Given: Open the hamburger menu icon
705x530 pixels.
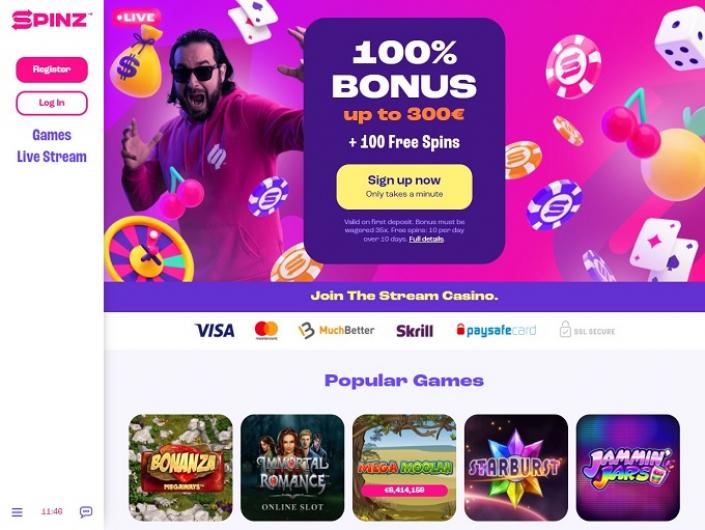Looking at the screenshot, I should [x=17, y=512].
